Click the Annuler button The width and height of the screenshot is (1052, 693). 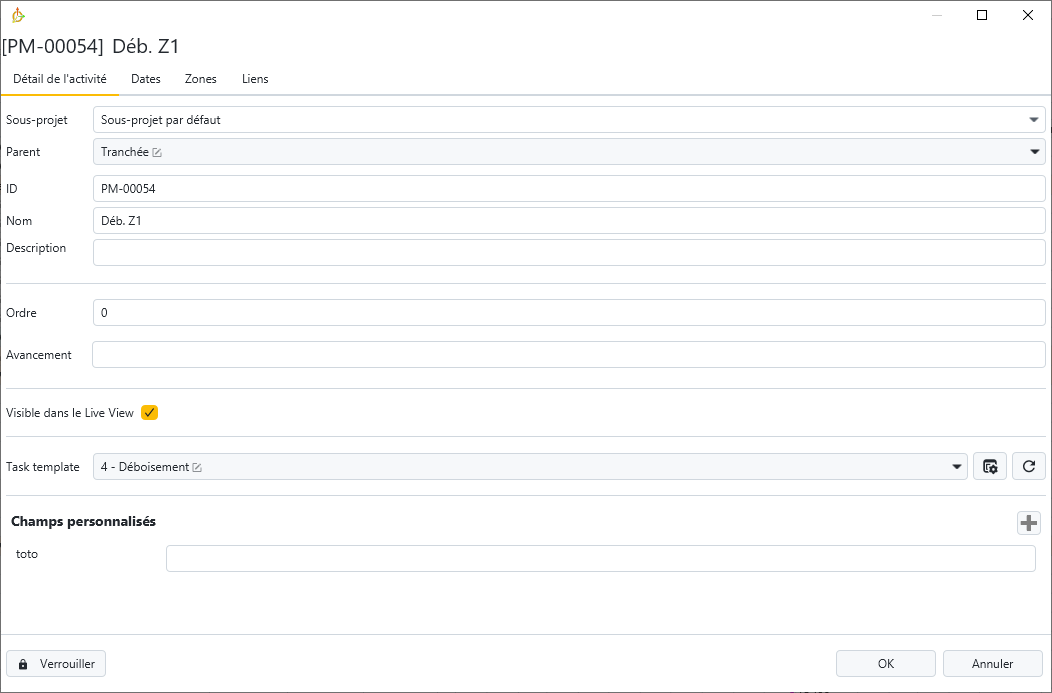992,664
